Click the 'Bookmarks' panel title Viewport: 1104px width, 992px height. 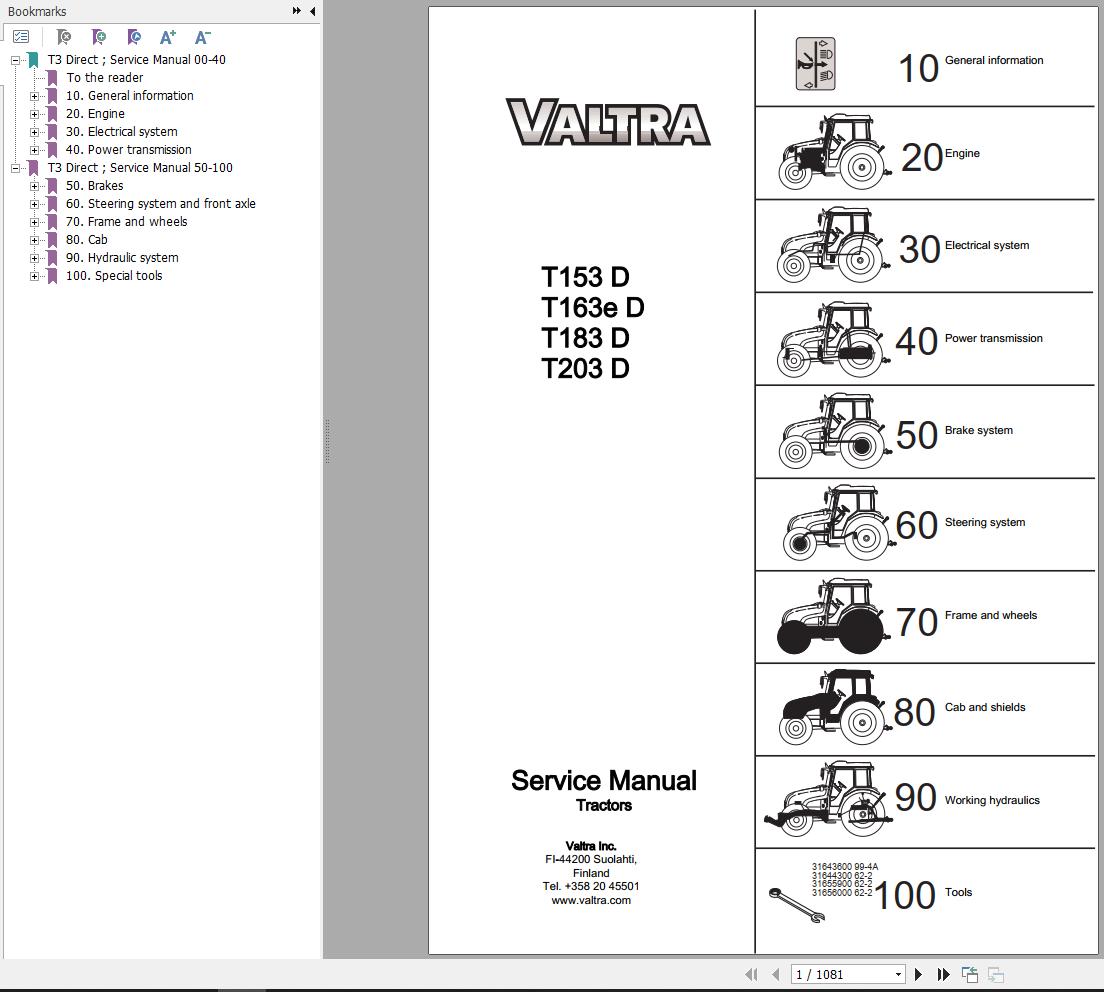tap(37, 11)
